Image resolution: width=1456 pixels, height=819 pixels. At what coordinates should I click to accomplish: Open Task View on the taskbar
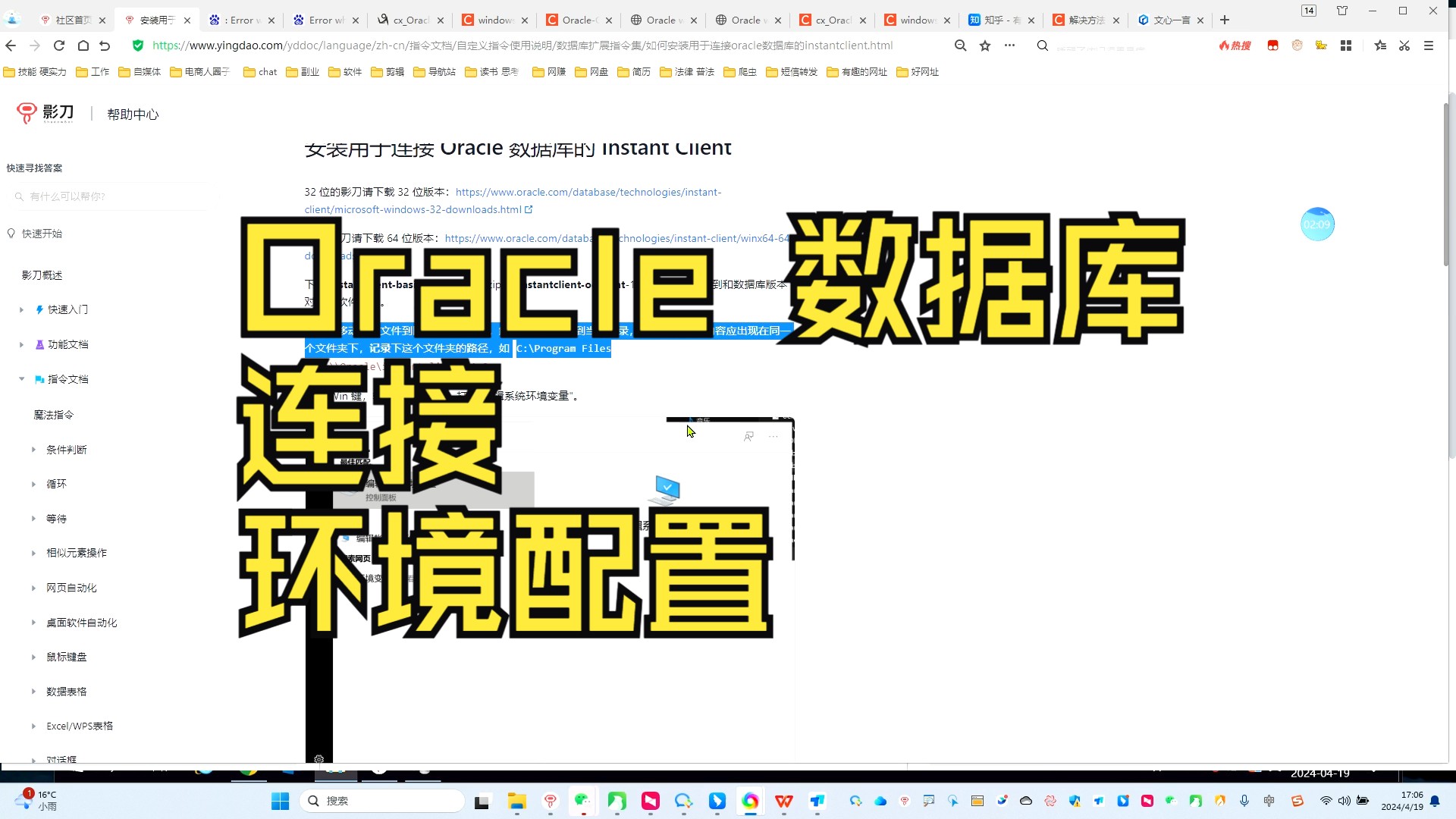tap(482, 801)
